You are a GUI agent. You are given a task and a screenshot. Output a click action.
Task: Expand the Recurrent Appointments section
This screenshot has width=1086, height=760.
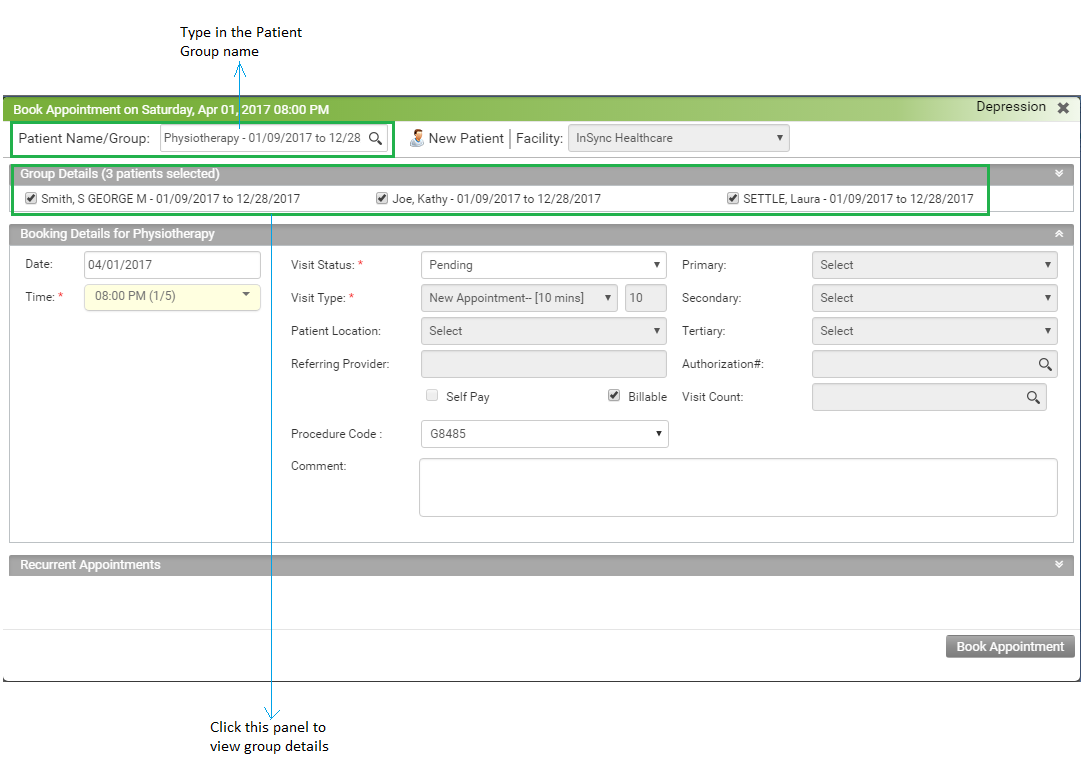(x=1058, y=565)
